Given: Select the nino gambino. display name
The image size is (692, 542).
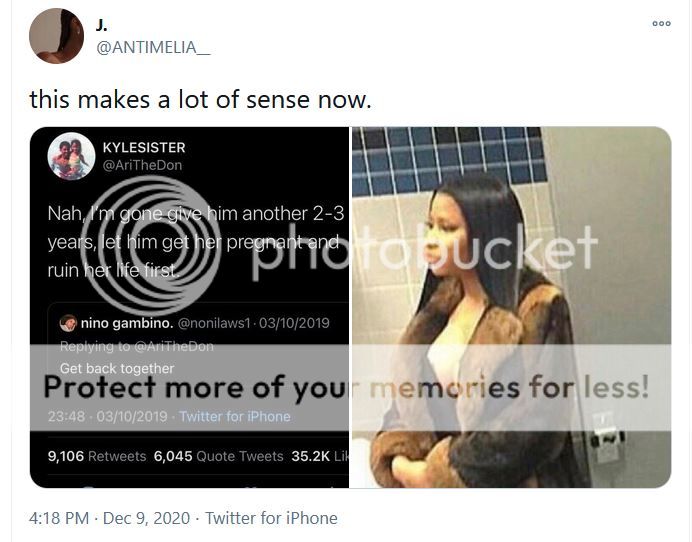Looking at the screenshot, I should [x=127, y=323].
